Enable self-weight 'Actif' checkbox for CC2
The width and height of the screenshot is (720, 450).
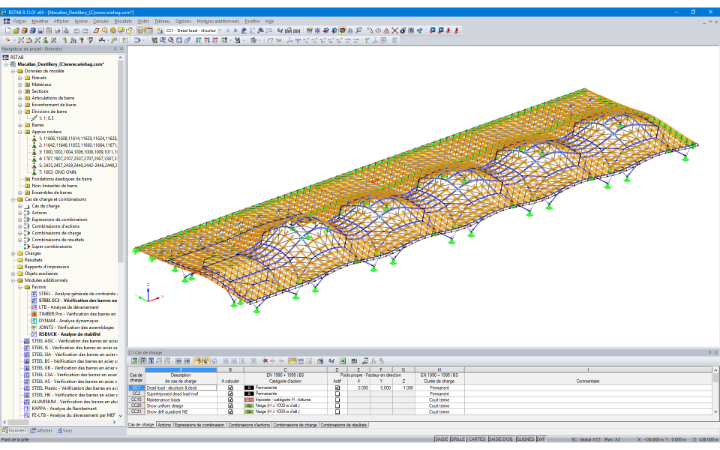338,394
